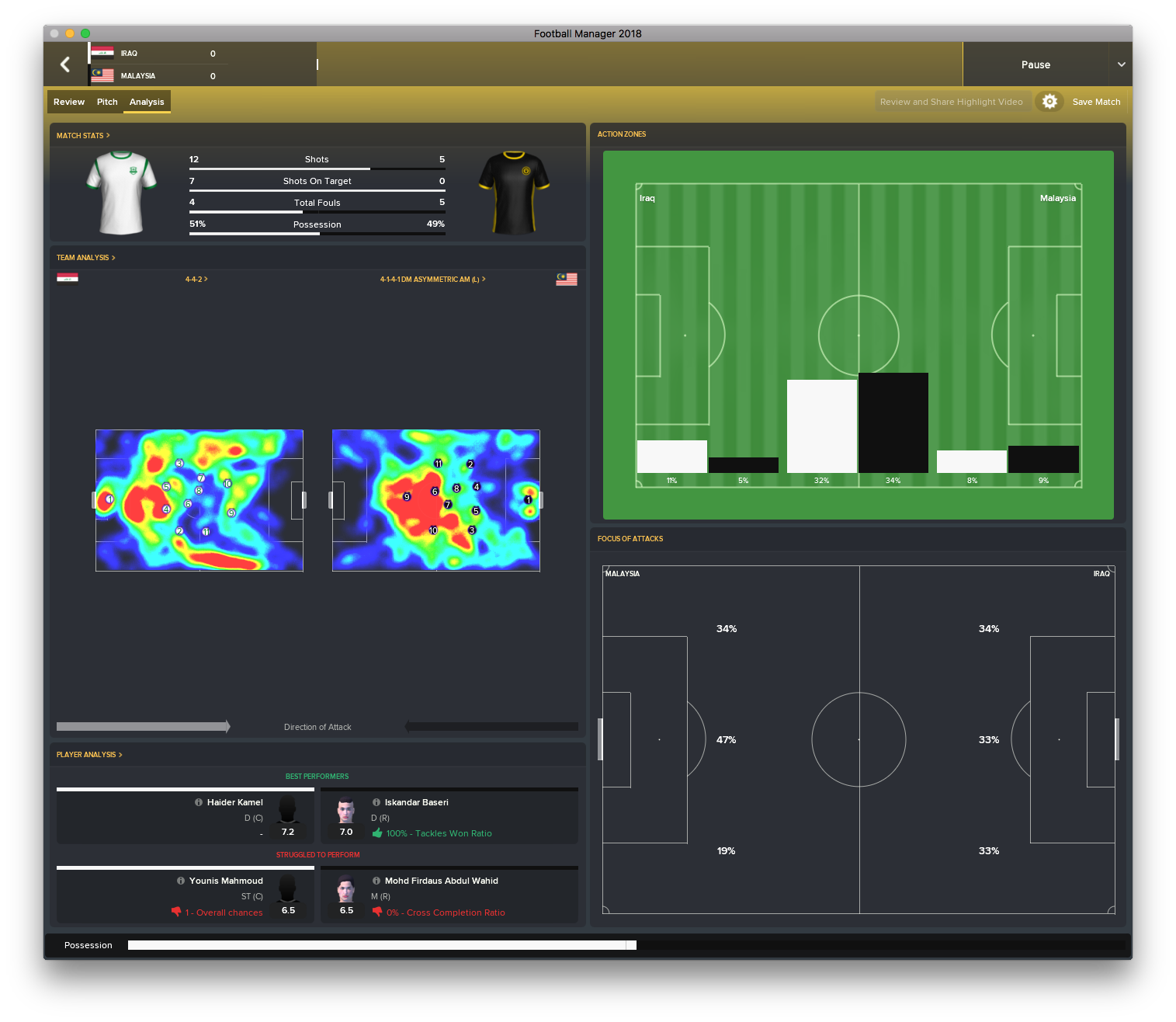This screenshot has height=1022, width=1176.
Task: Click Haider Kamel's silhouette portrait
Action: 287,809
